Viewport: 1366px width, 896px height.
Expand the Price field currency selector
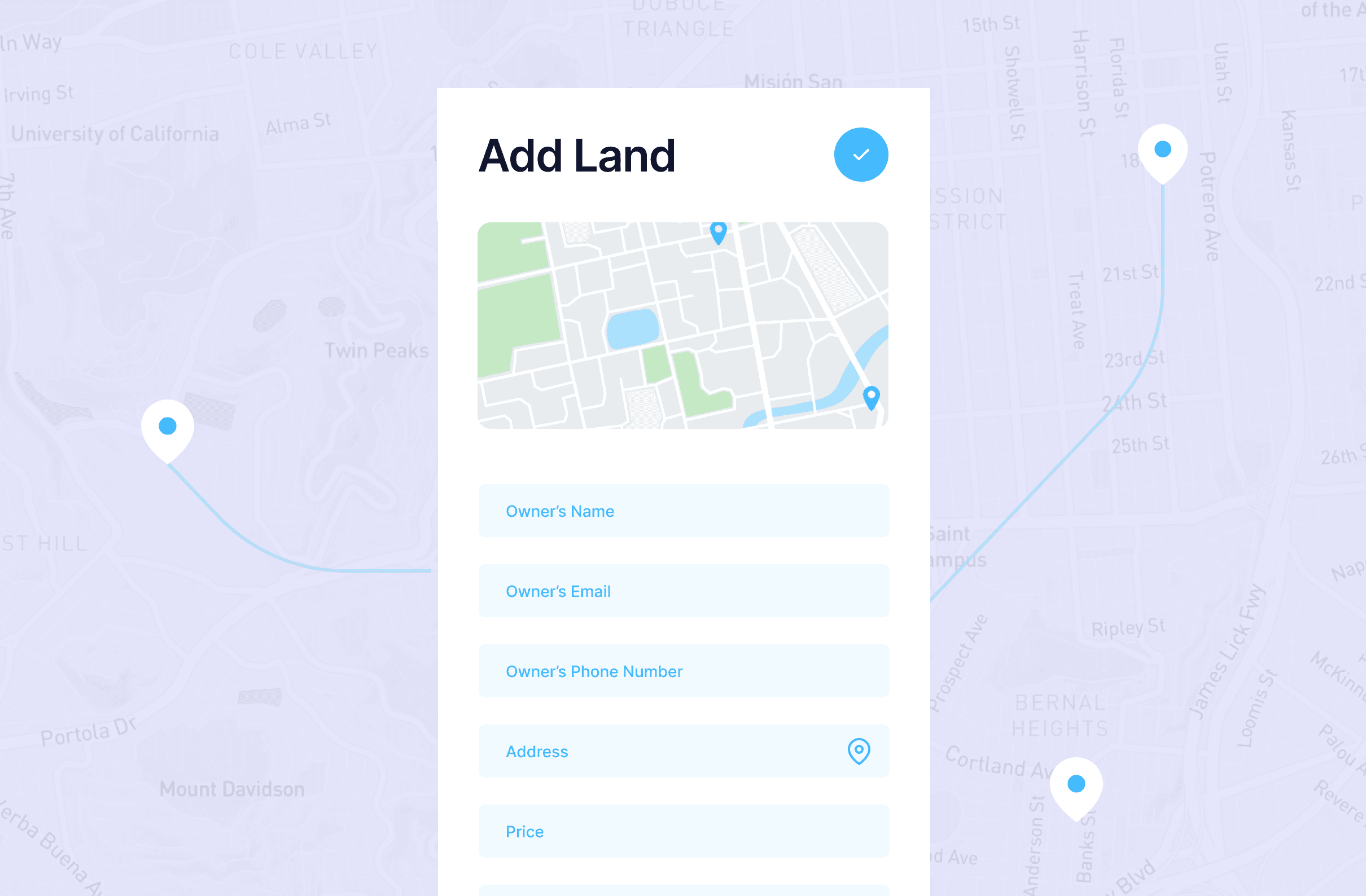click(857, 832)
